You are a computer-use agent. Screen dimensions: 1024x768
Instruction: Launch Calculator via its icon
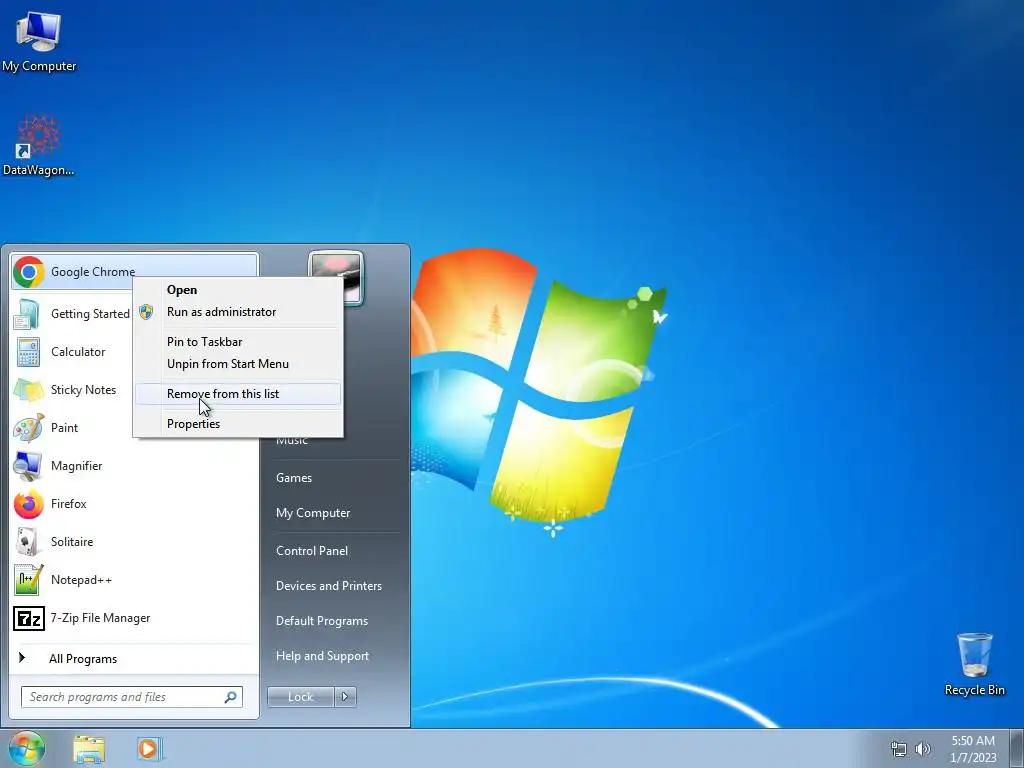click(x=28, y=352)
